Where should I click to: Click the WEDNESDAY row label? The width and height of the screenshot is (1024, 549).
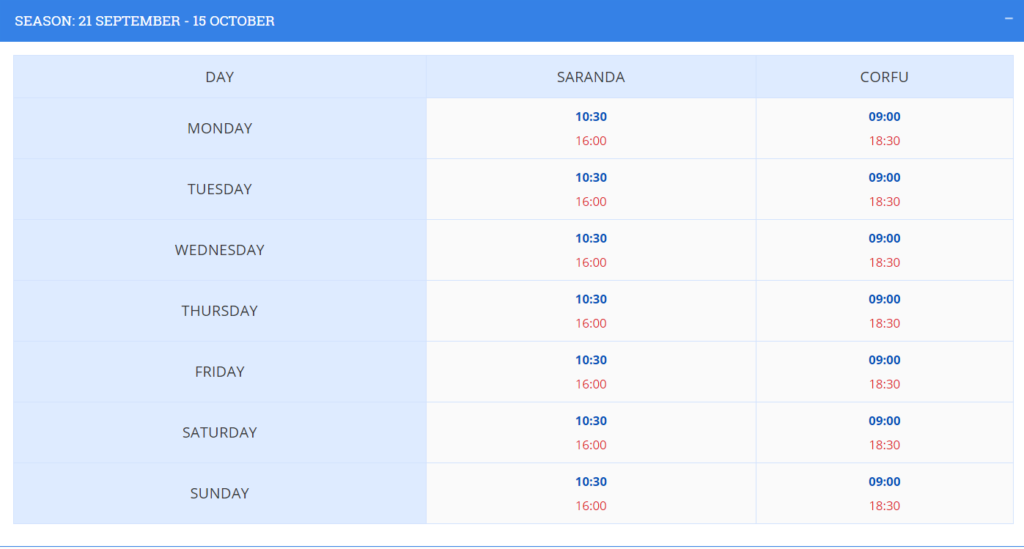click(x=219, y=250)
